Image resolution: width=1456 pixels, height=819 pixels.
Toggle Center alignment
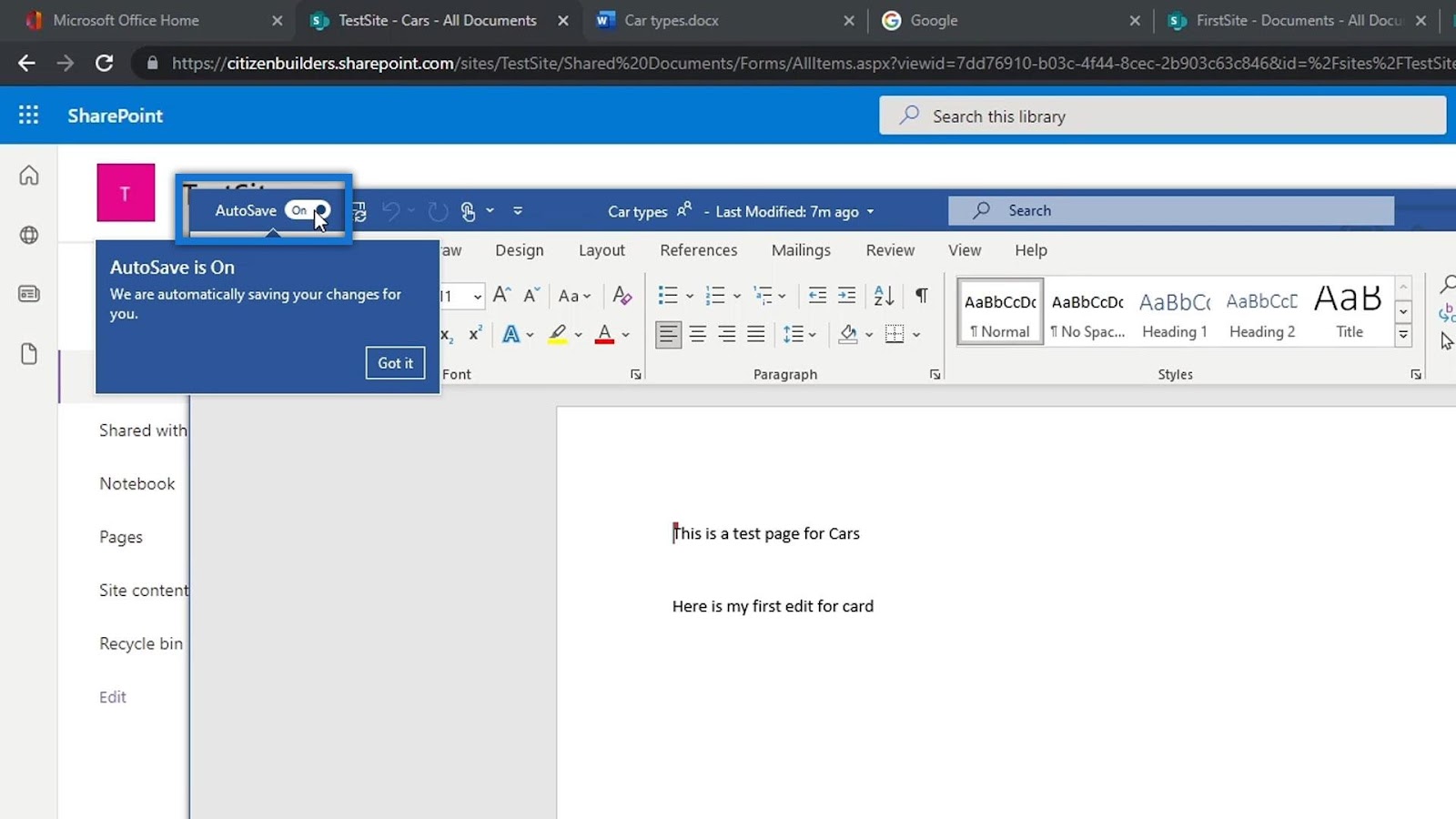pos(698,334)
